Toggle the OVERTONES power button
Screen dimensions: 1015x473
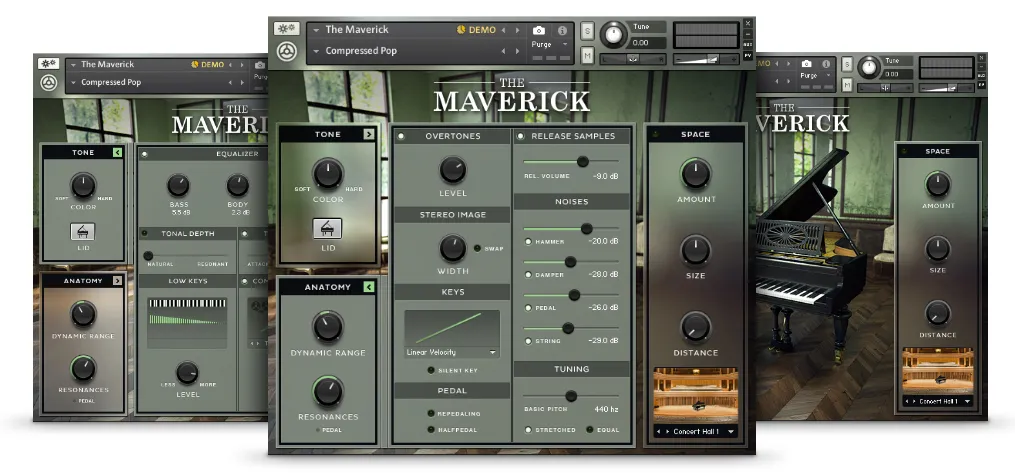click(x=401, y=136)
